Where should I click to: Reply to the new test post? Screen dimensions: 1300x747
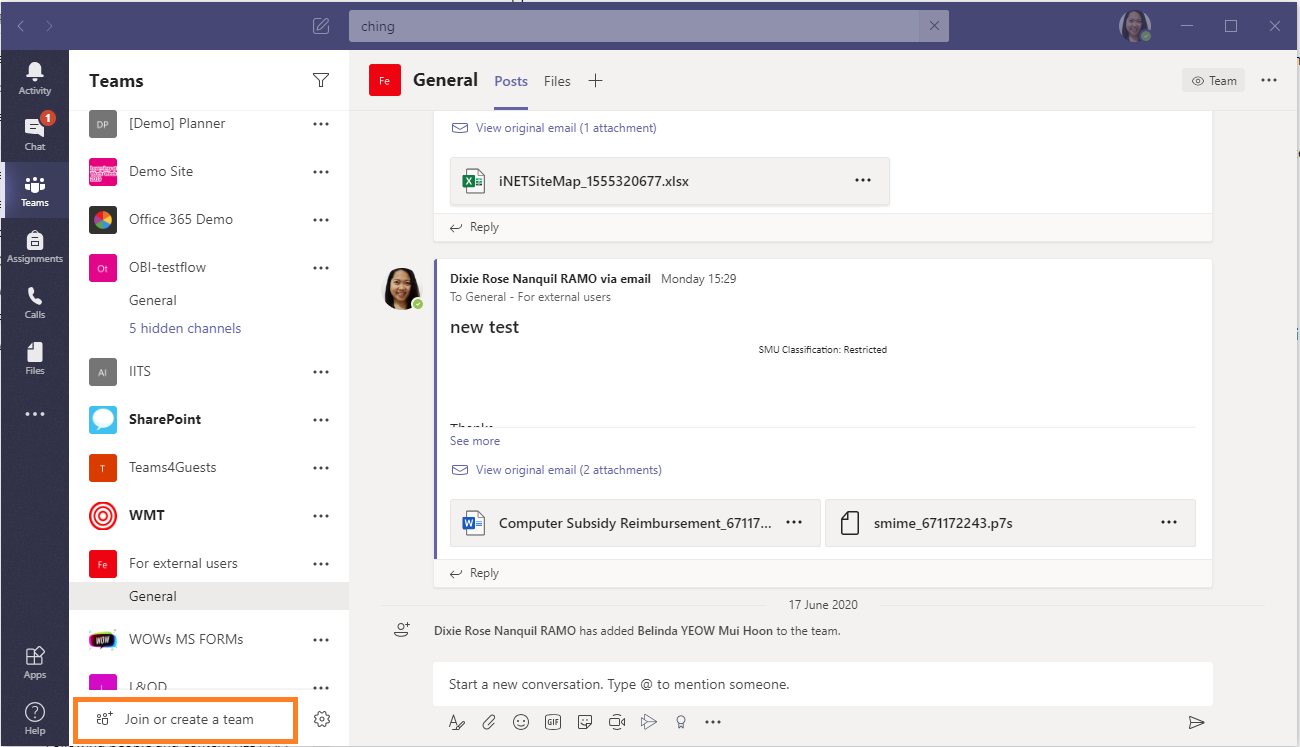tap(474, 573)
